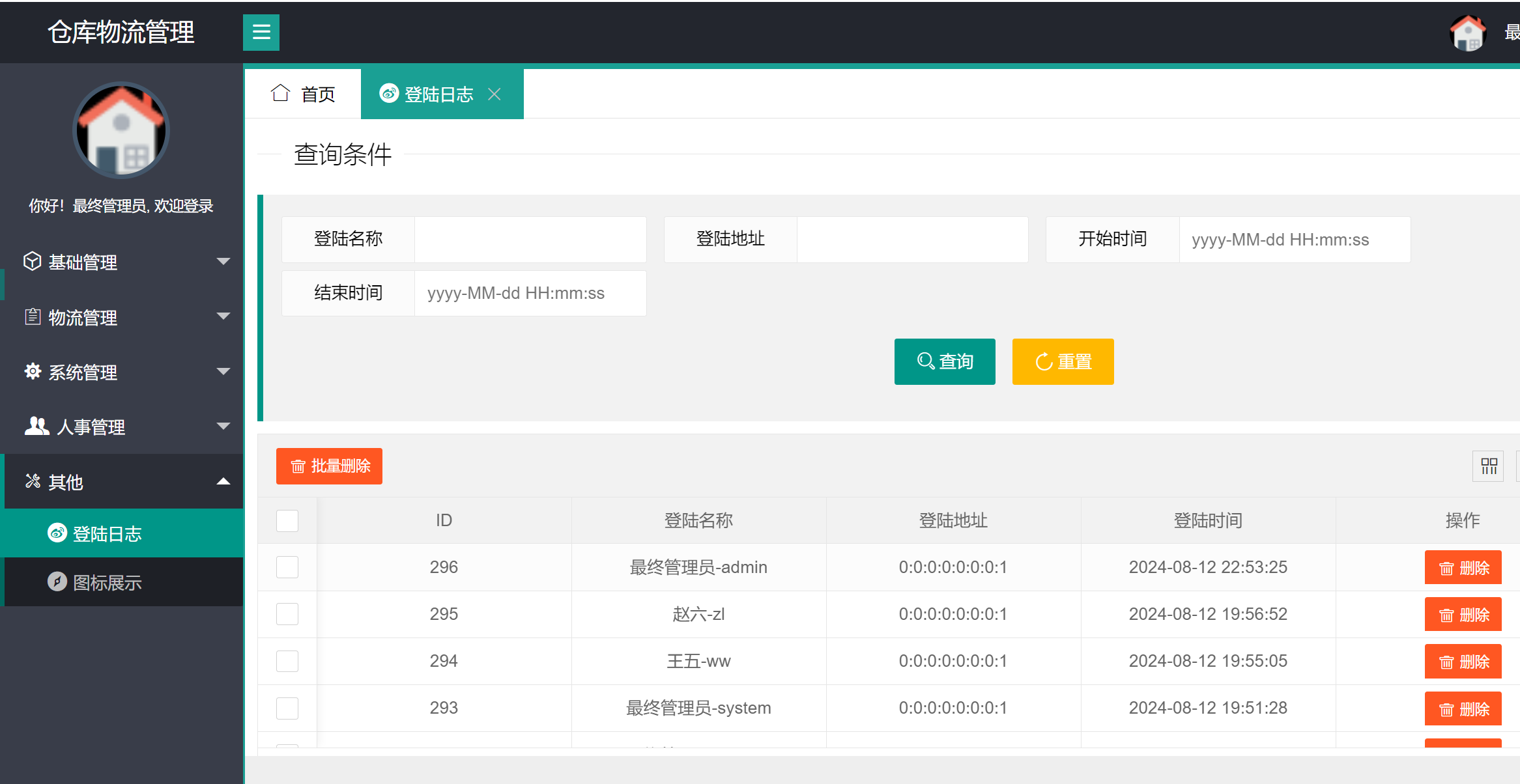Click the 重置 reset button
Image resolution: width=1520 pixels, height=784 pixels.
(1063, 361)
